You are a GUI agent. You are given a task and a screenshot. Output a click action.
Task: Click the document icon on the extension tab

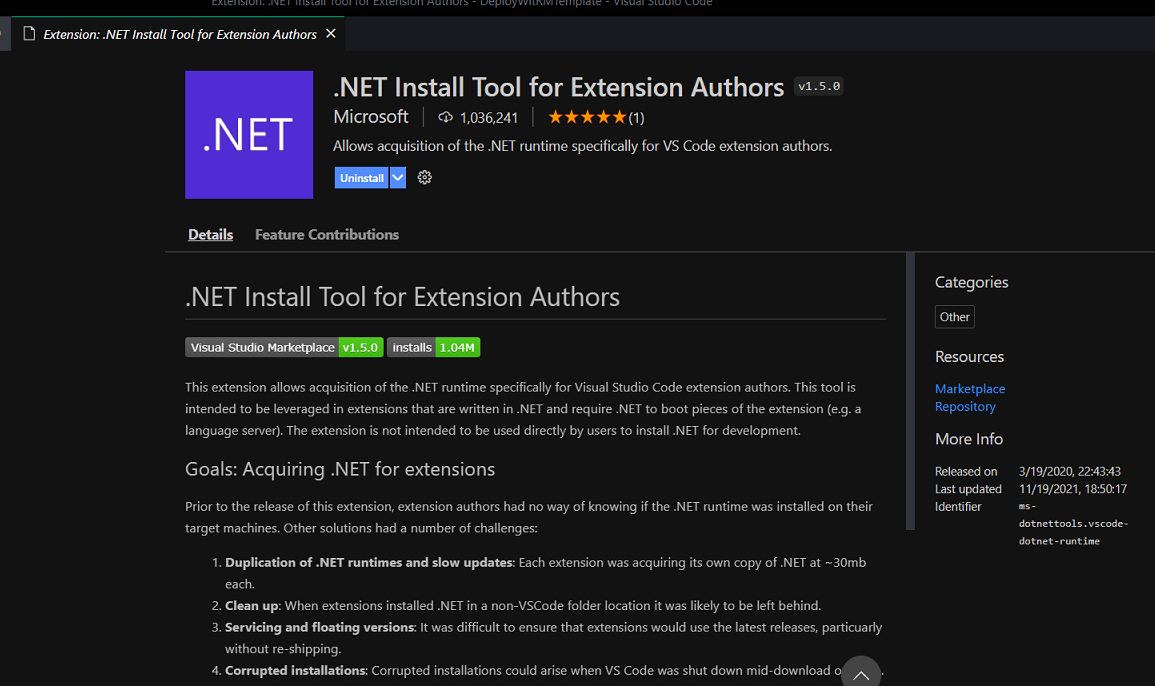(29, 33)
